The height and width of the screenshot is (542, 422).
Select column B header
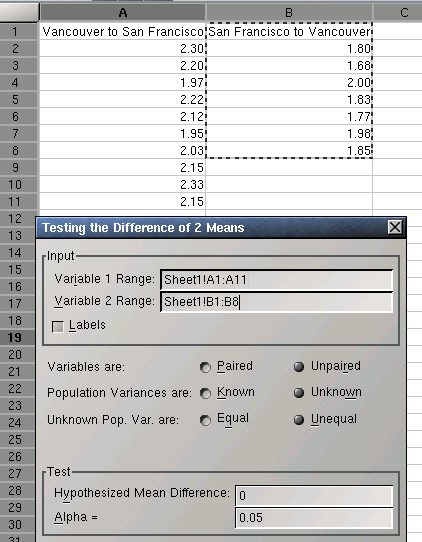(x=289, y=13)
